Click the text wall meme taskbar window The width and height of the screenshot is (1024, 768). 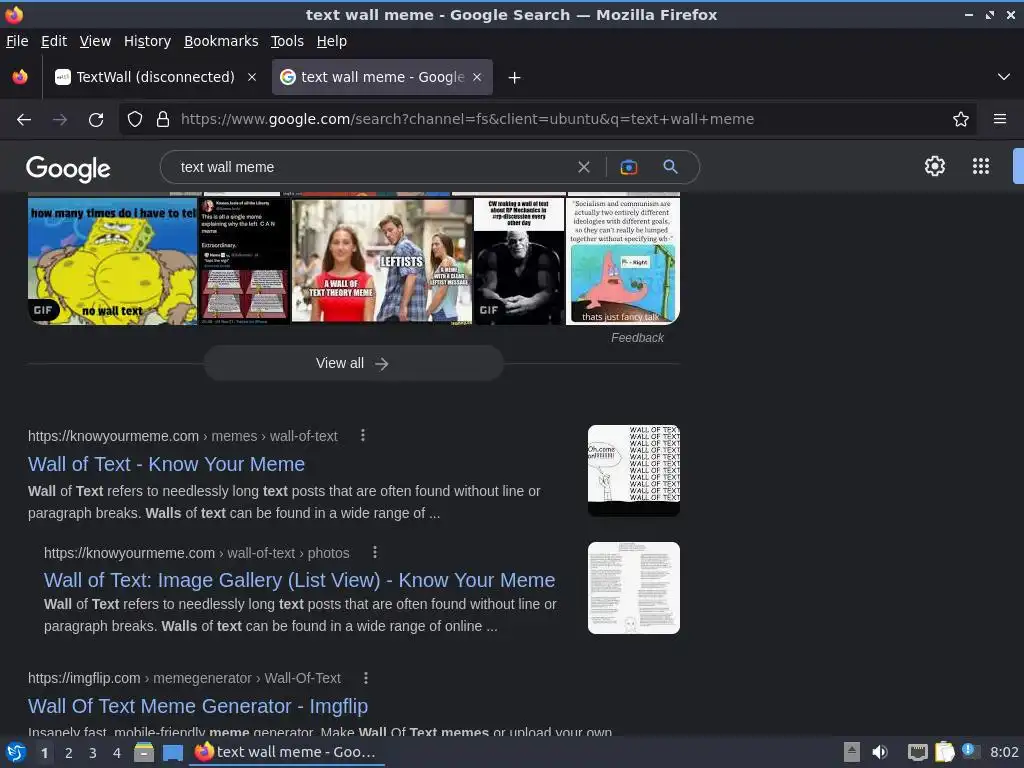click(x=287, y=752)
